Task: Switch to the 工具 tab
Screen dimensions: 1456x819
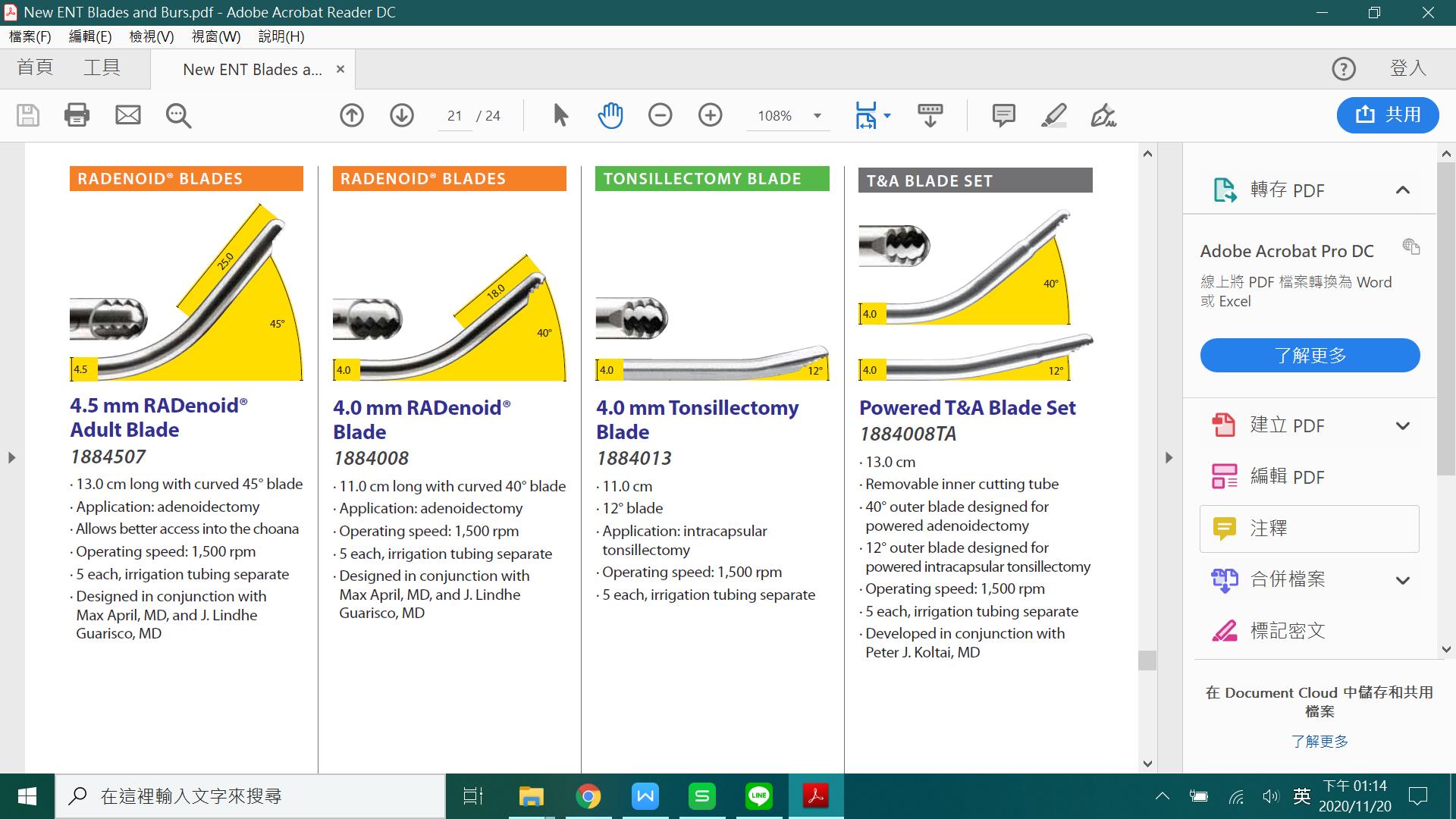Action: pos(102,67)
